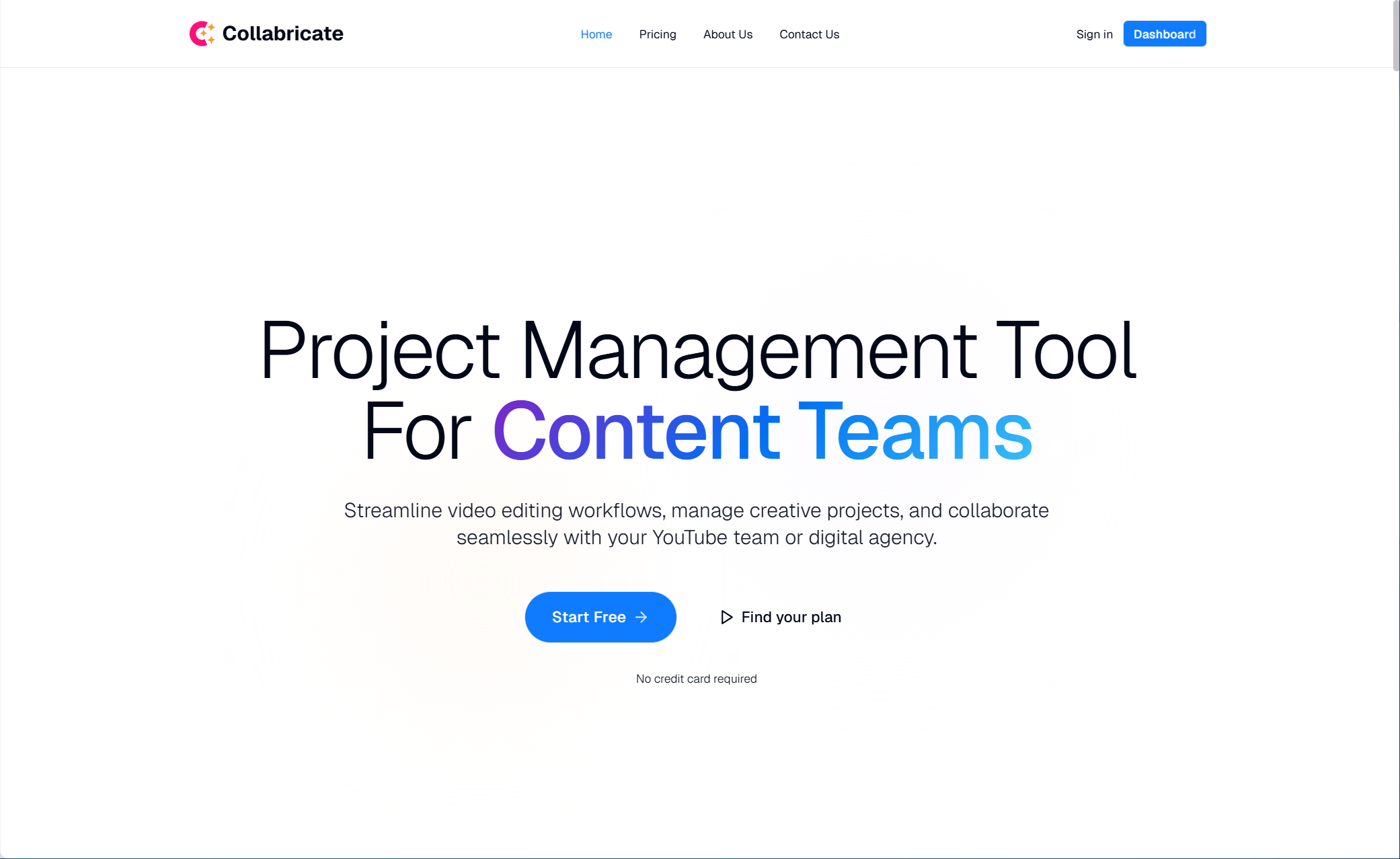Open the About Us page
Viewport: 1400px width, 859px height.
pyautogui.click(x=728, y=34)
